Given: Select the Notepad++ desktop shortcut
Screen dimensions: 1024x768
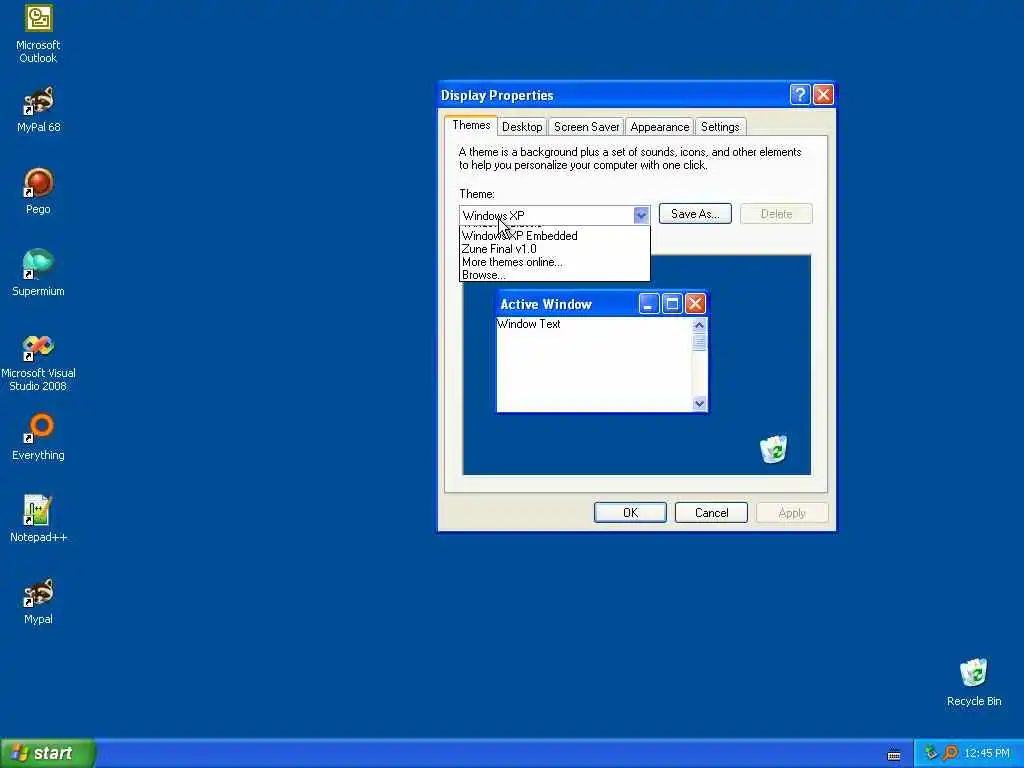Looking at the screenshot, I should [38, 519].
